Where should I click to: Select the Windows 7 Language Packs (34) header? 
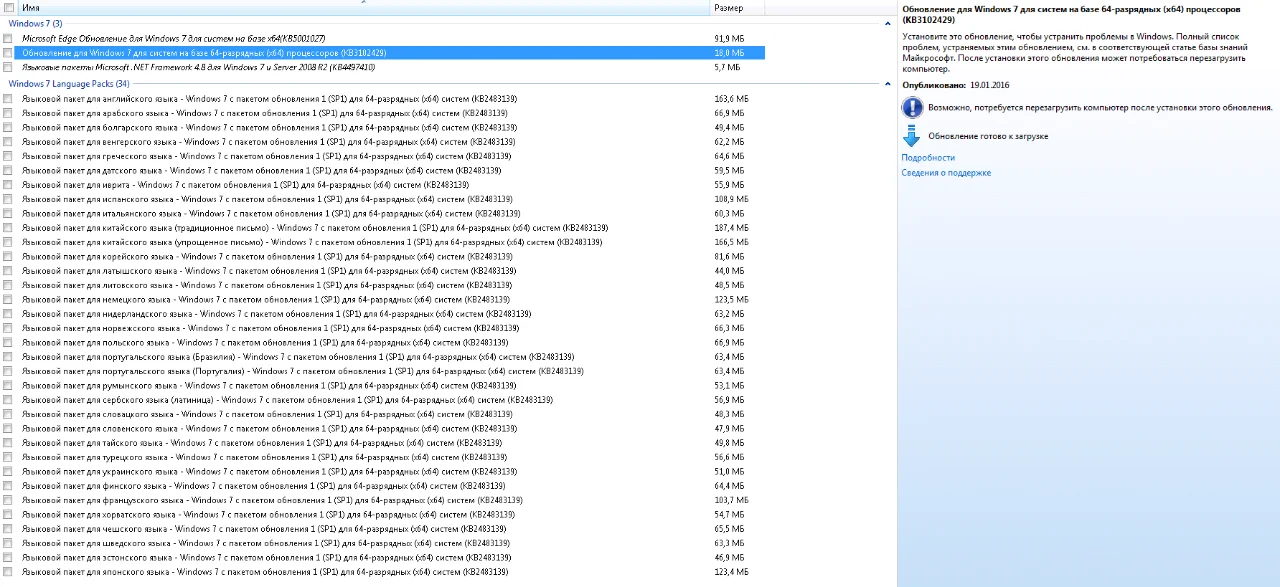tap(69, 84)
